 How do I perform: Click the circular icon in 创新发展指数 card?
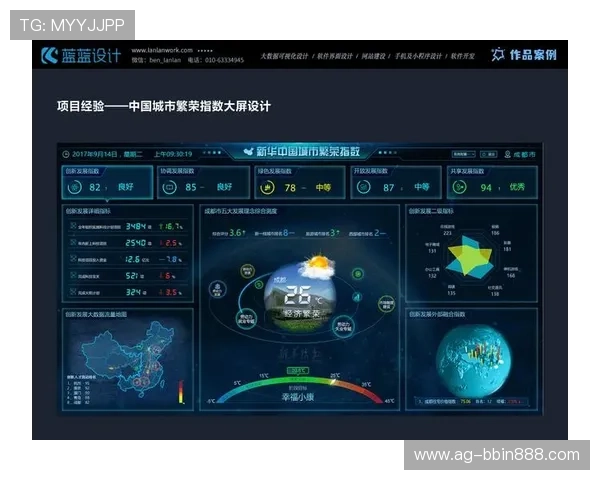point(75,187)
